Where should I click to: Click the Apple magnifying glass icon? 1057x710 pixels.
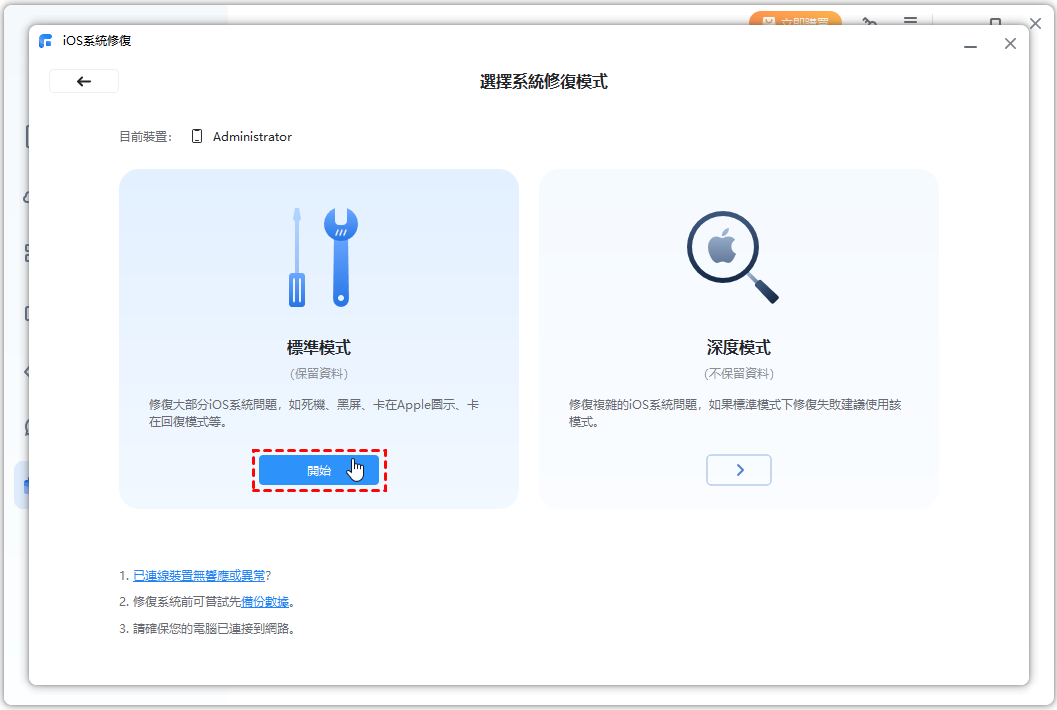[732, 257]
